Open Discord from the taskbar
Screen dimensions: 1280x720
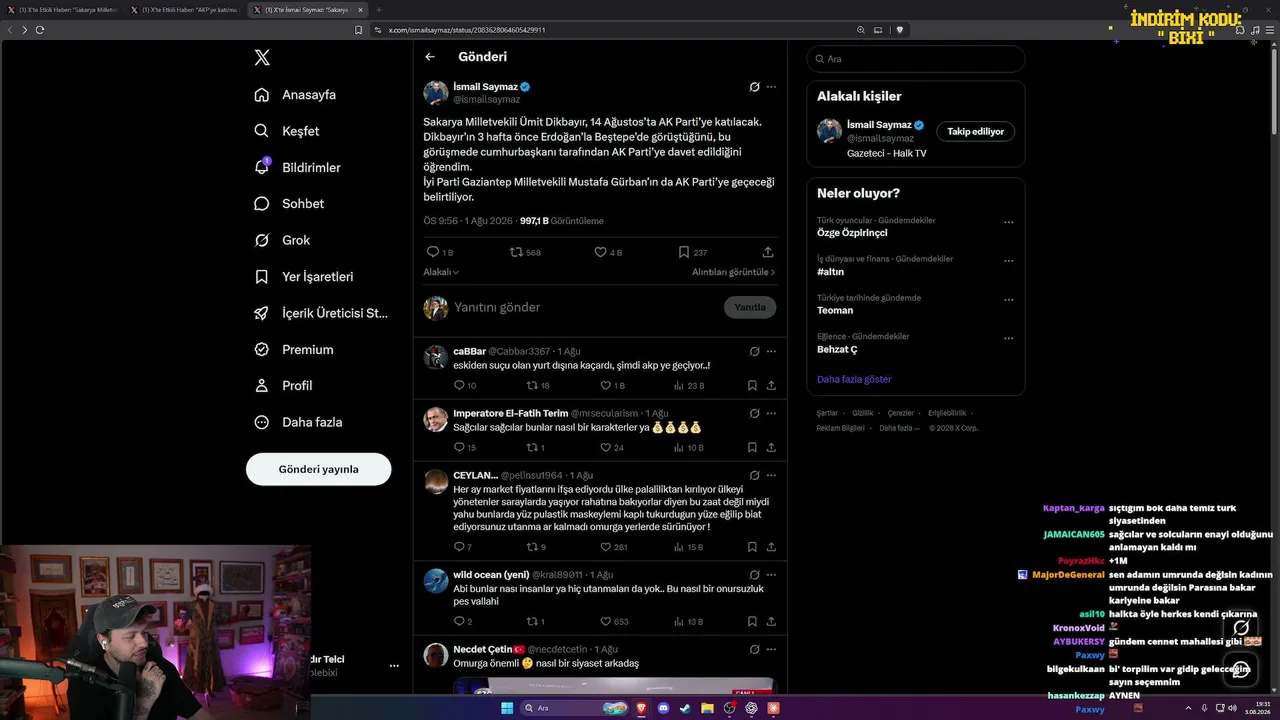tap(664, 708)
